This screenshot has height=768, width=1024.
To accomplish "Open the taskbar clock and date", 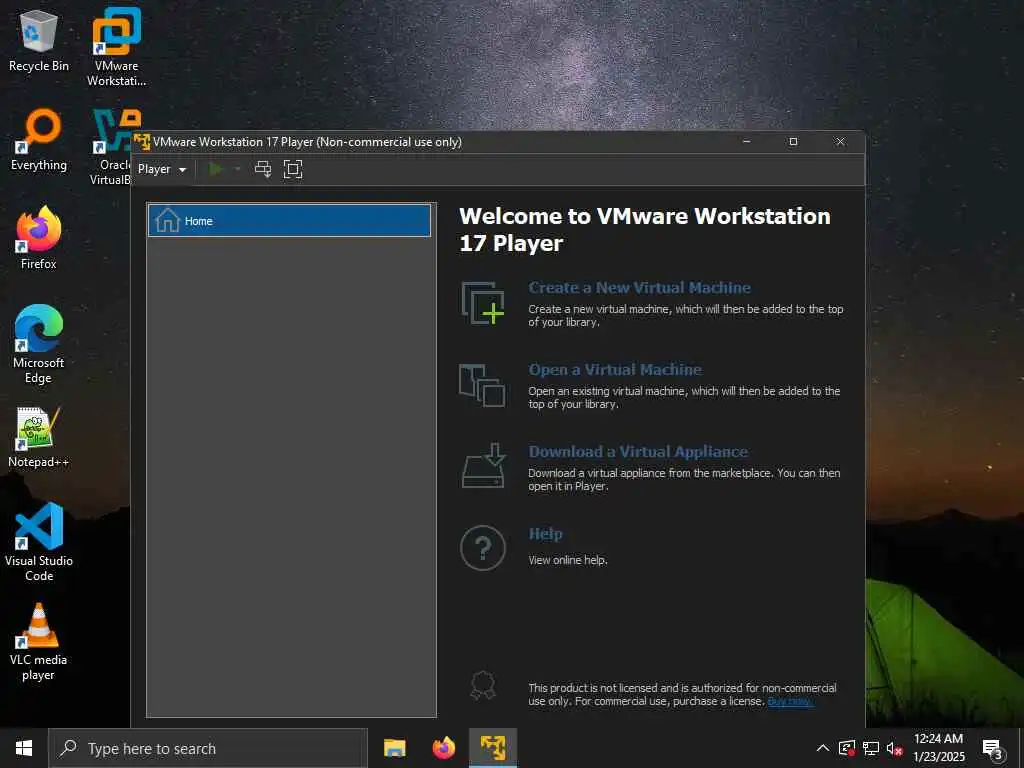I will click(x=938, y=748).
